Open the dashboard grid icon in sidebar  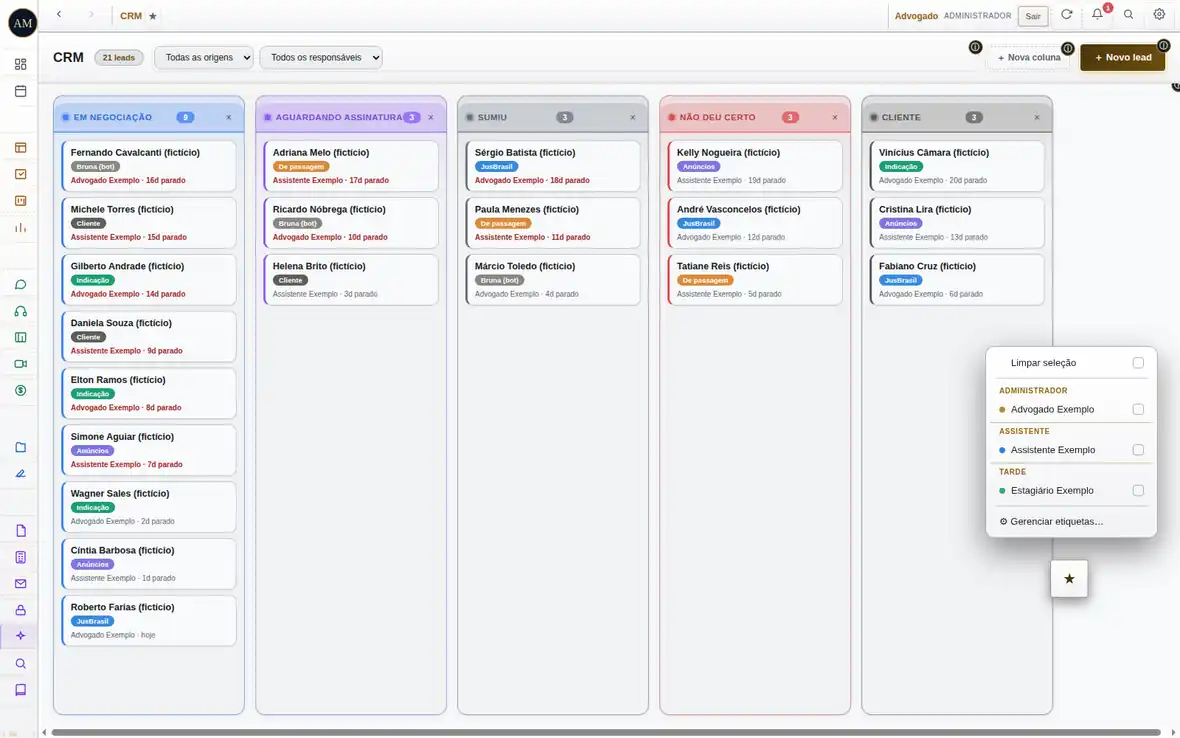click(x=20, y=65)
